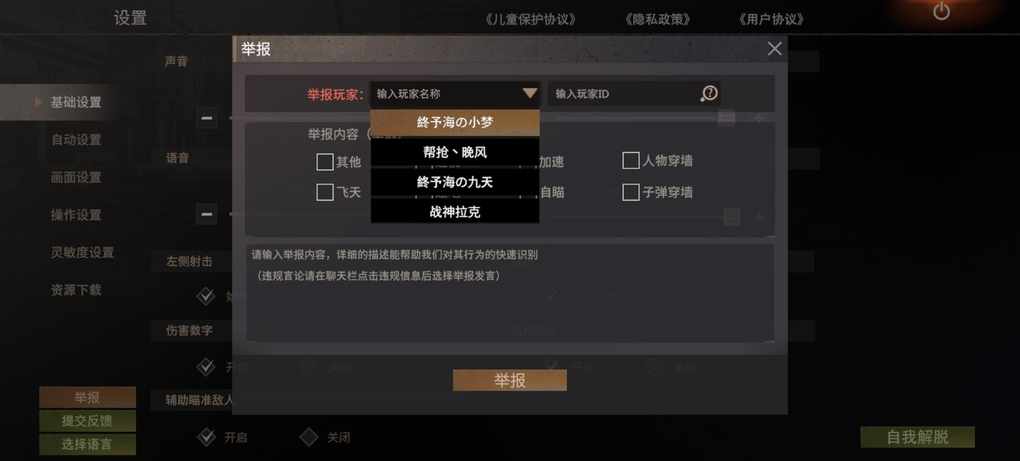Tick the 人物穿墙 checkbox
1020x461 pixels.
coord(630,161)
